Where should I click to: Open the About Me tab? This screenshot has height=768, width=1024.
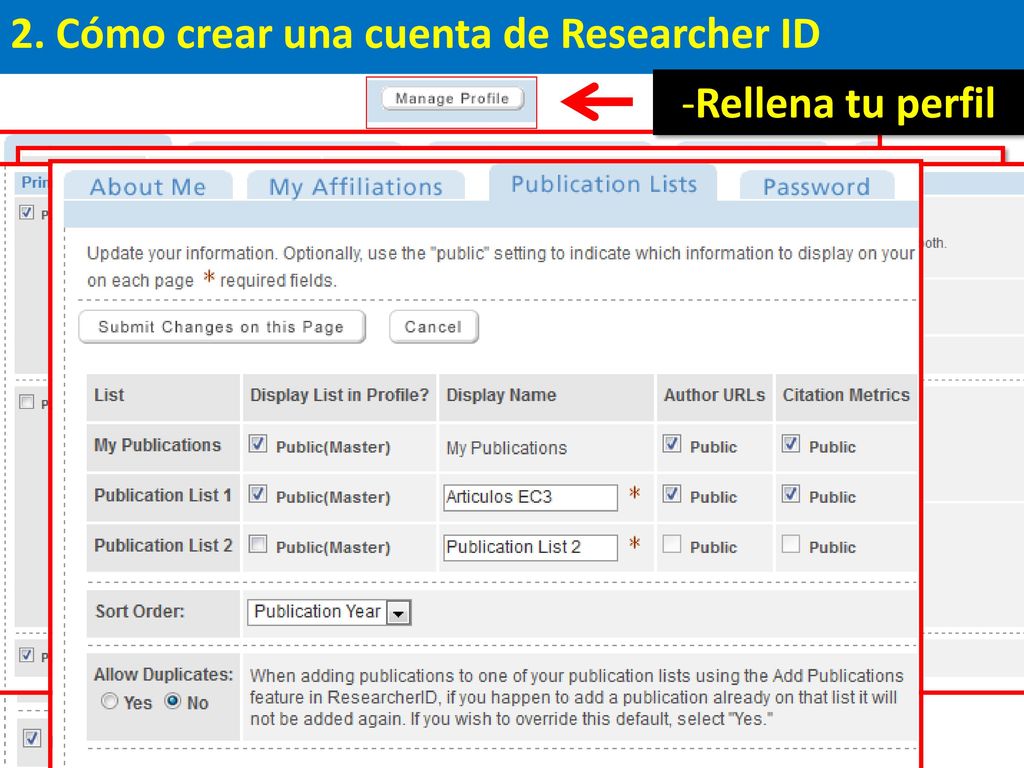pyautogui.click(x=148, y=187)
